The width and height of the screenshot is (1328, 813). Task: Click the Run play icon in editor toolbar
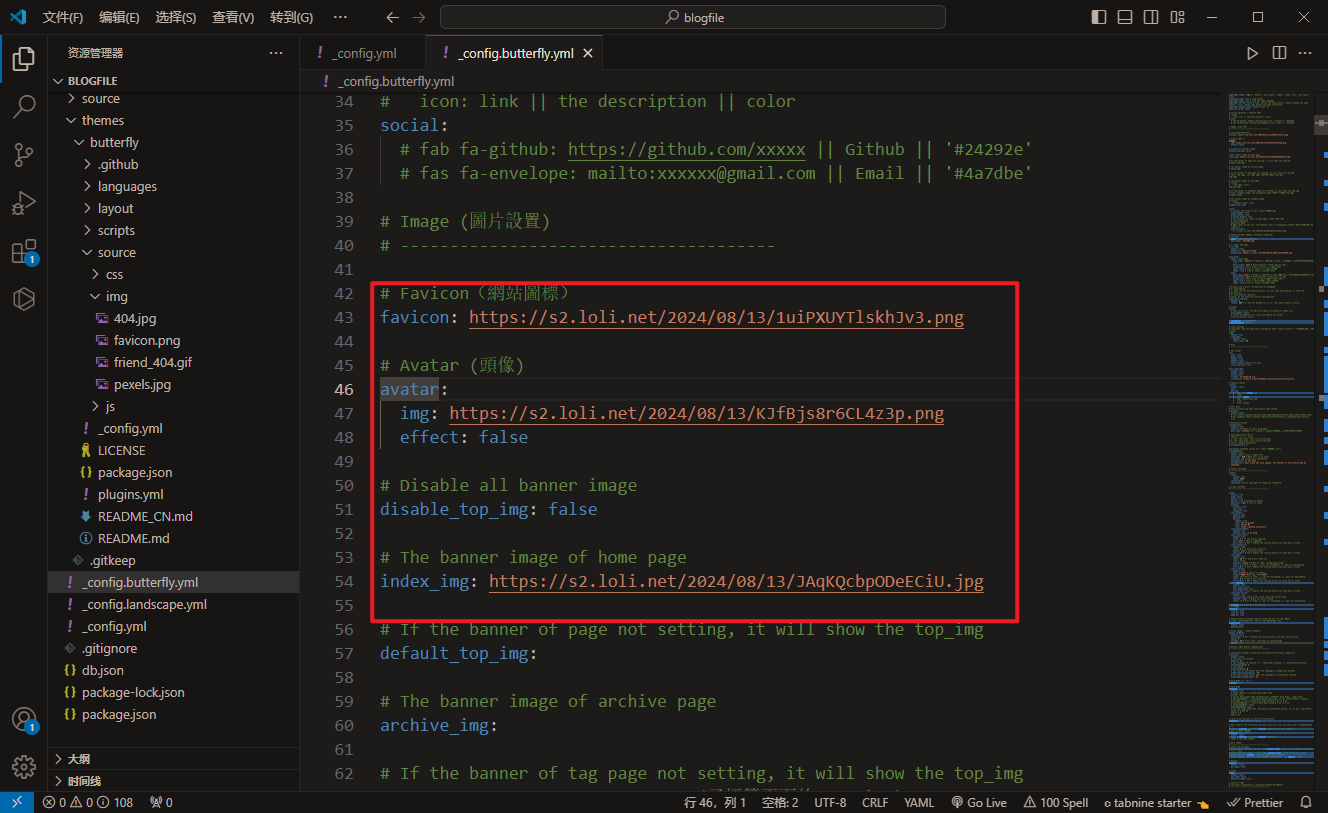[1253, 53]
